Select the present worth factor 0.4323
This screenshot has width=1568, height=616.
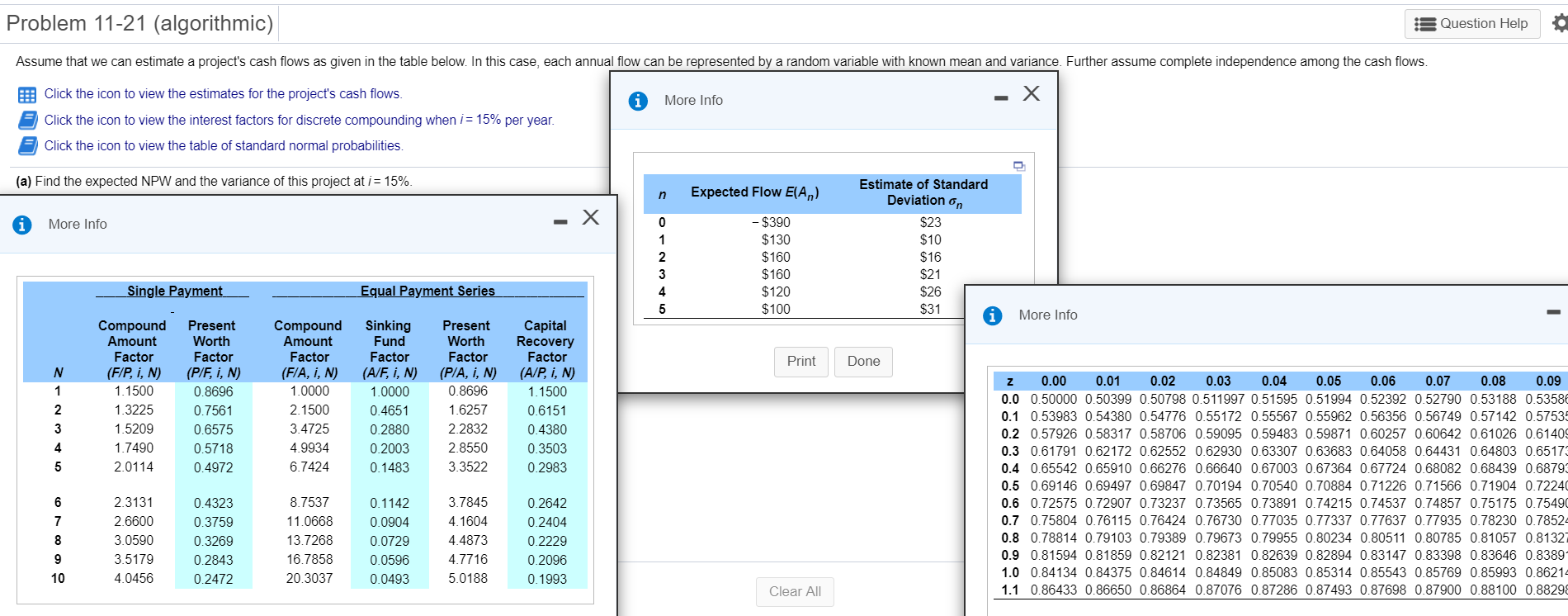213,504
